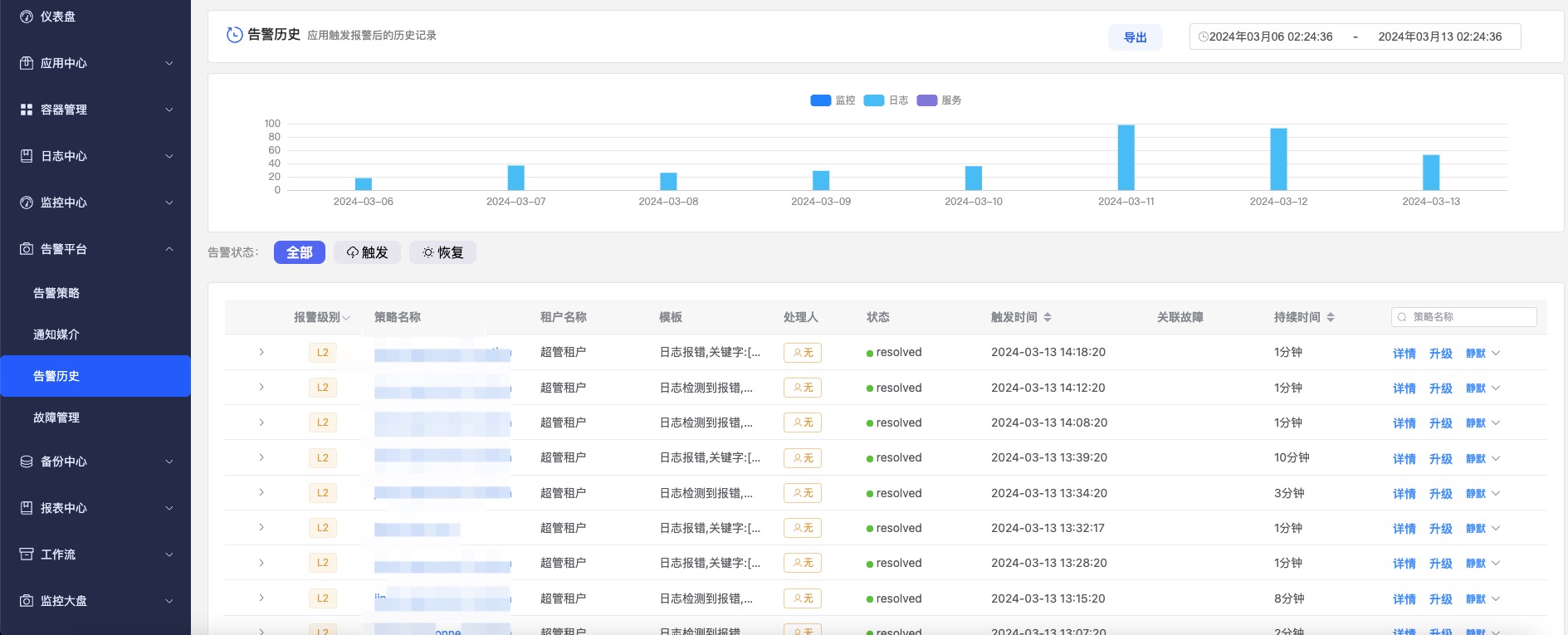Filter alerts by 触发 status
The height and width of the screenshot is (635, 1568).
pos(367,252)
